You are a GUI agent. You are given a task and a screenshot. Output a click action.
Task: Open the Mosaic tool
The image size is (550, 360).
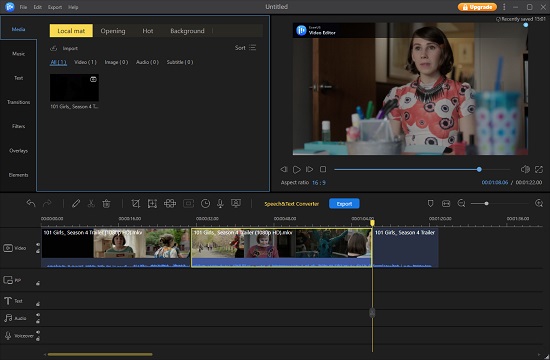[x=170, y=204]
